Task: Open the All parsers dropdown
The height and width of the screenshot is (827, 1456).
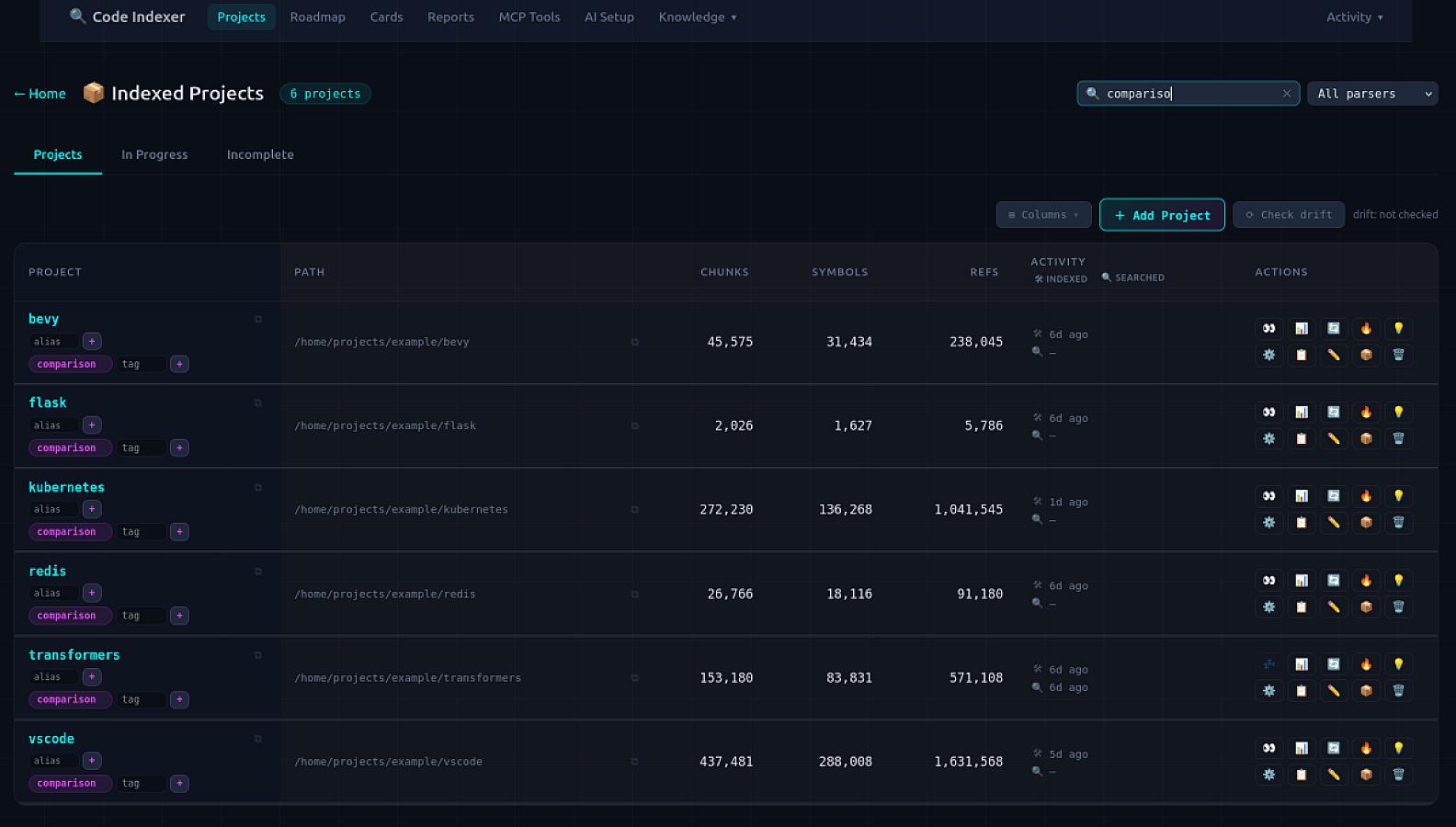Action: coord(1372,94)
